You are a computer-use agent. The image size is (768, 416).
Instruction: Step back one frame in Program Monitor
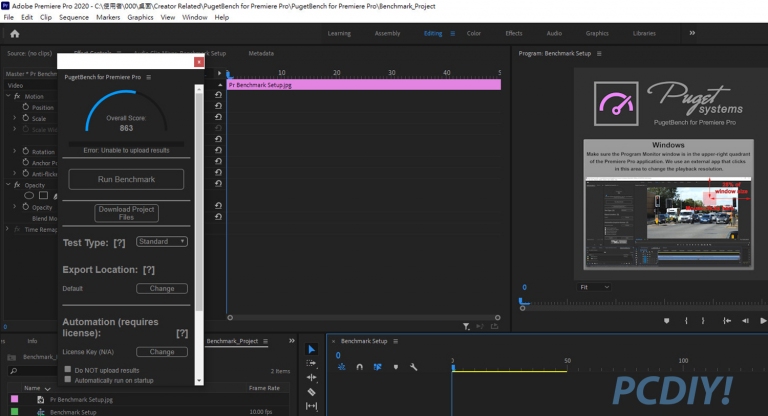745,320
